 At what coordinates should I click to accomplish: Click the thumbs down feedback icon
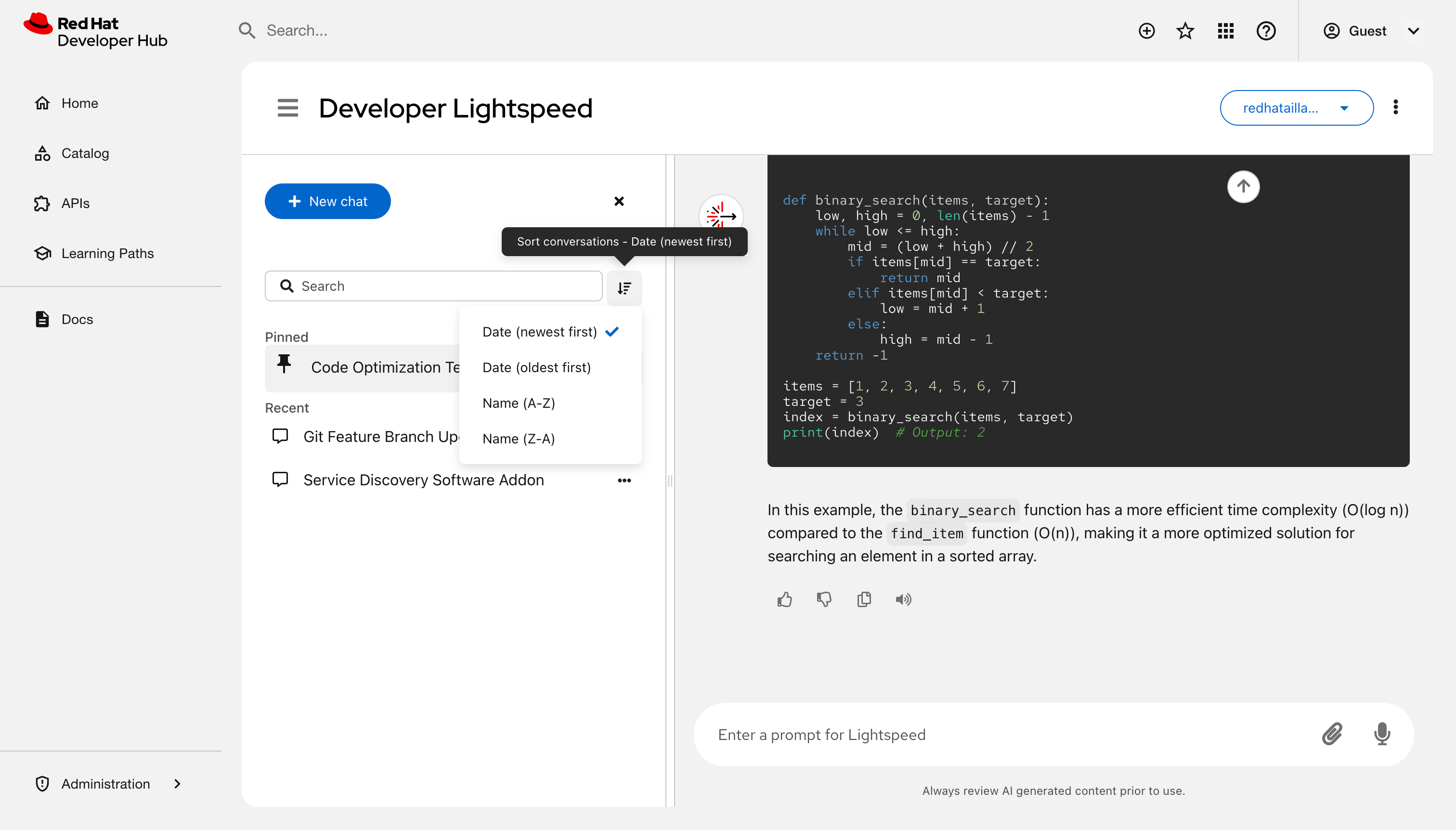(x=824, y=599)
